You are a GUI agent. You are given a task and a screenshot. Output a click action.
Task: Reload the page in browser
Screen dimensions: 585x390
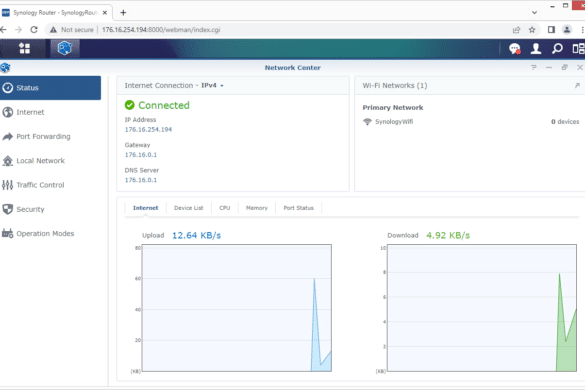click(x=34, y=29)
